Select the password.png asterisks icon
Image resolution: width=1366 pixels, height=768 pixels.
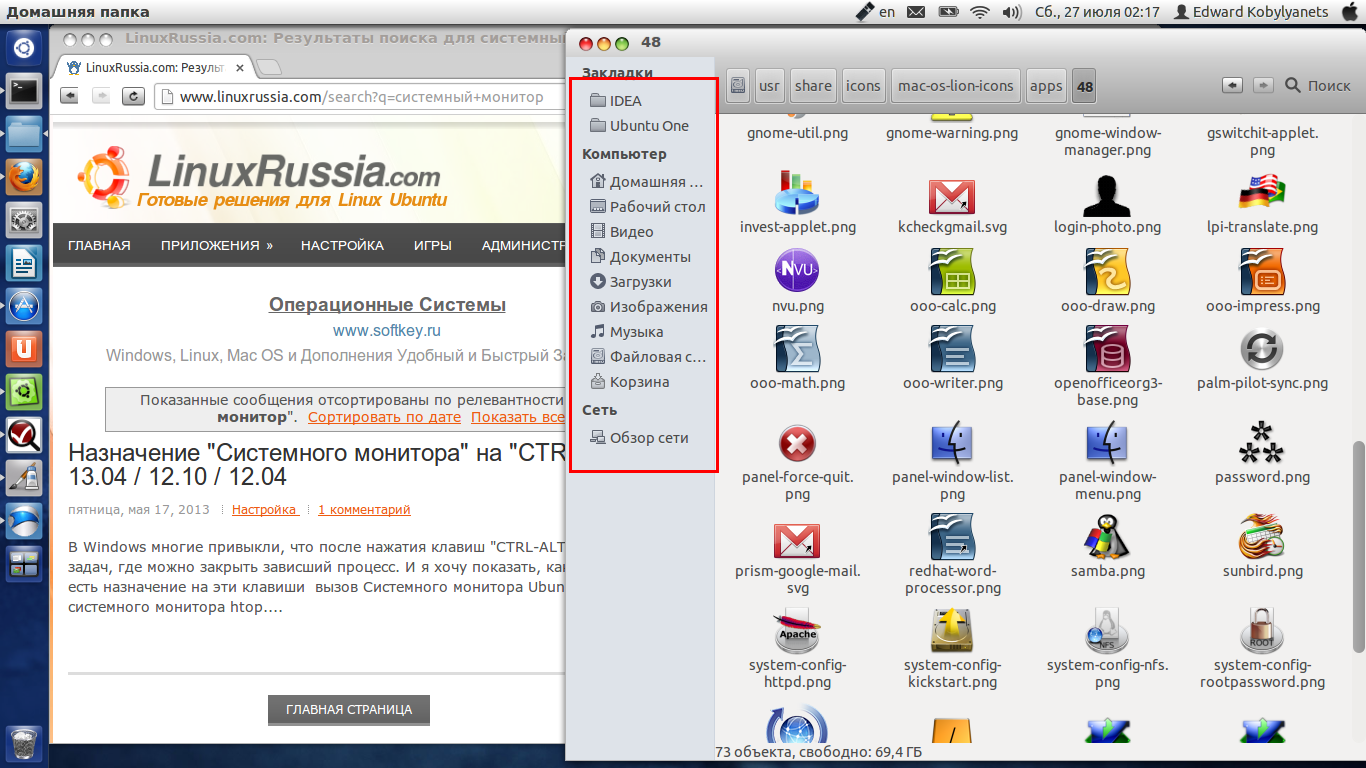1262,442
